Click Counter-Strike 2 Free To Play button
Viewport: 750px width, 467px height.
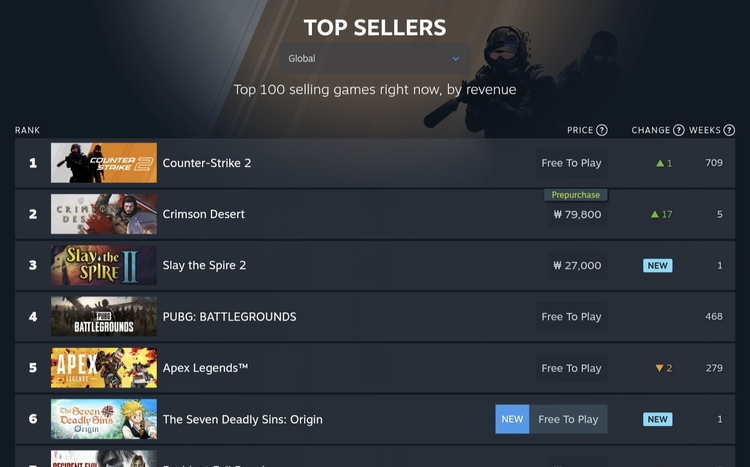(x=571, y=163)
